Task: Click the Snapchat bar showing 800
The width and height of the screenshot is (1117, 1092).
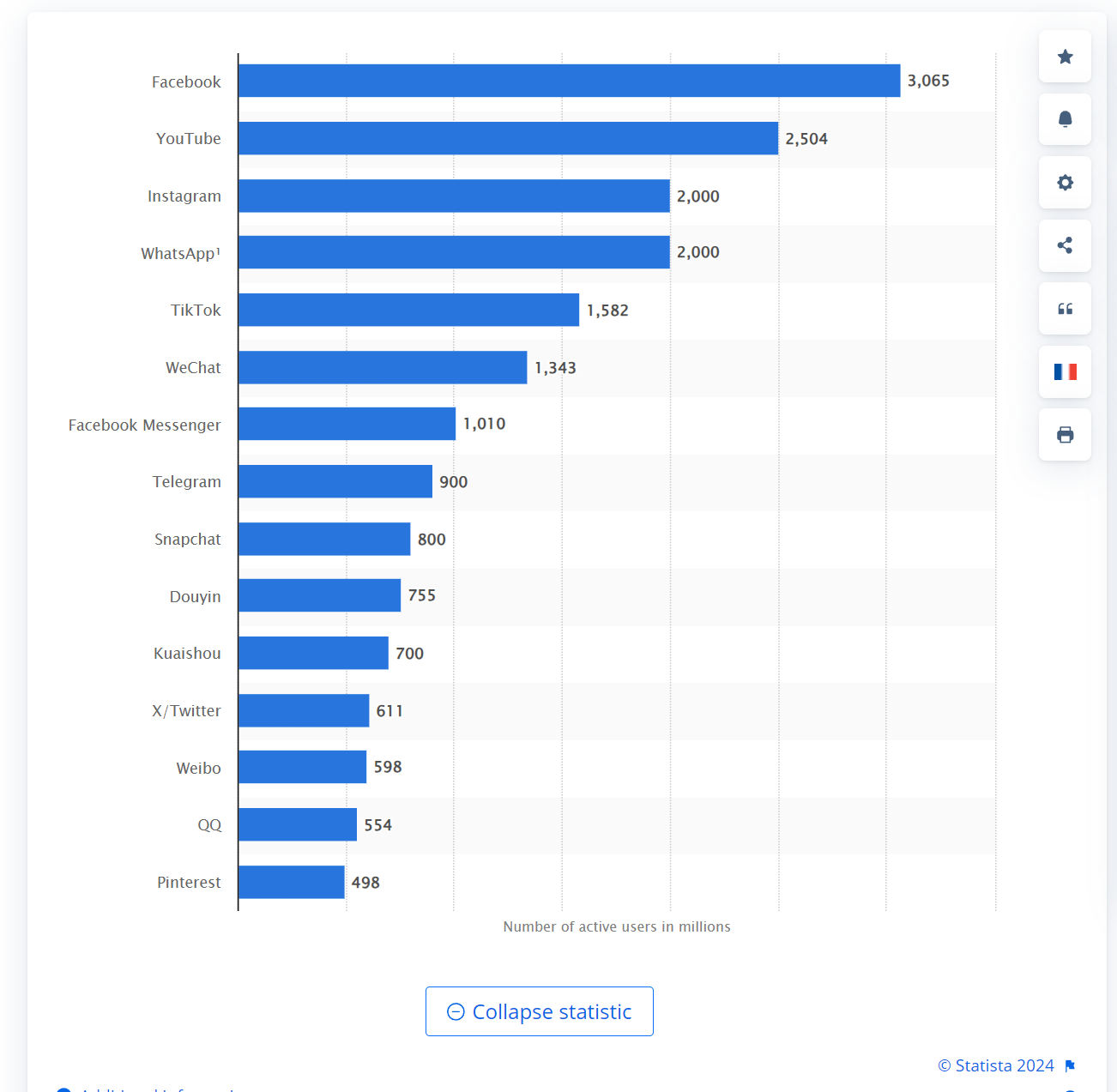Action: pyautogui.click(x=325, y=539)
